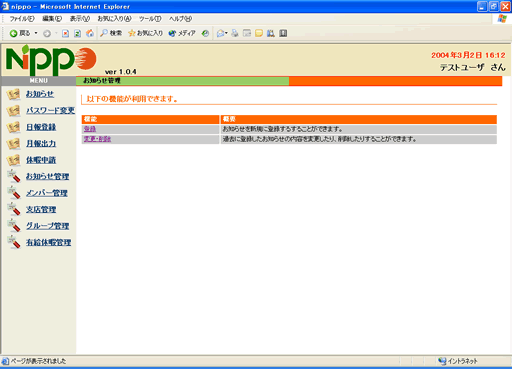Open the ファイル(F) menu
512x369 pixels.
tap(22, 19)
